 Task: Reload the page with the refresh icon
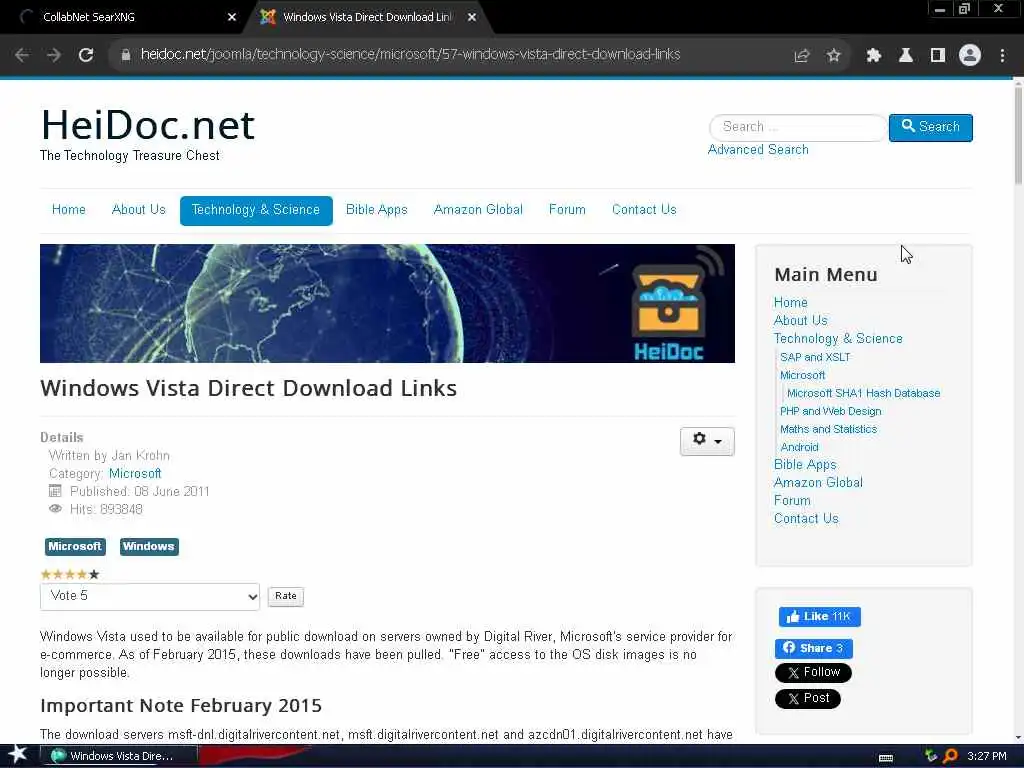coord(86,56)
